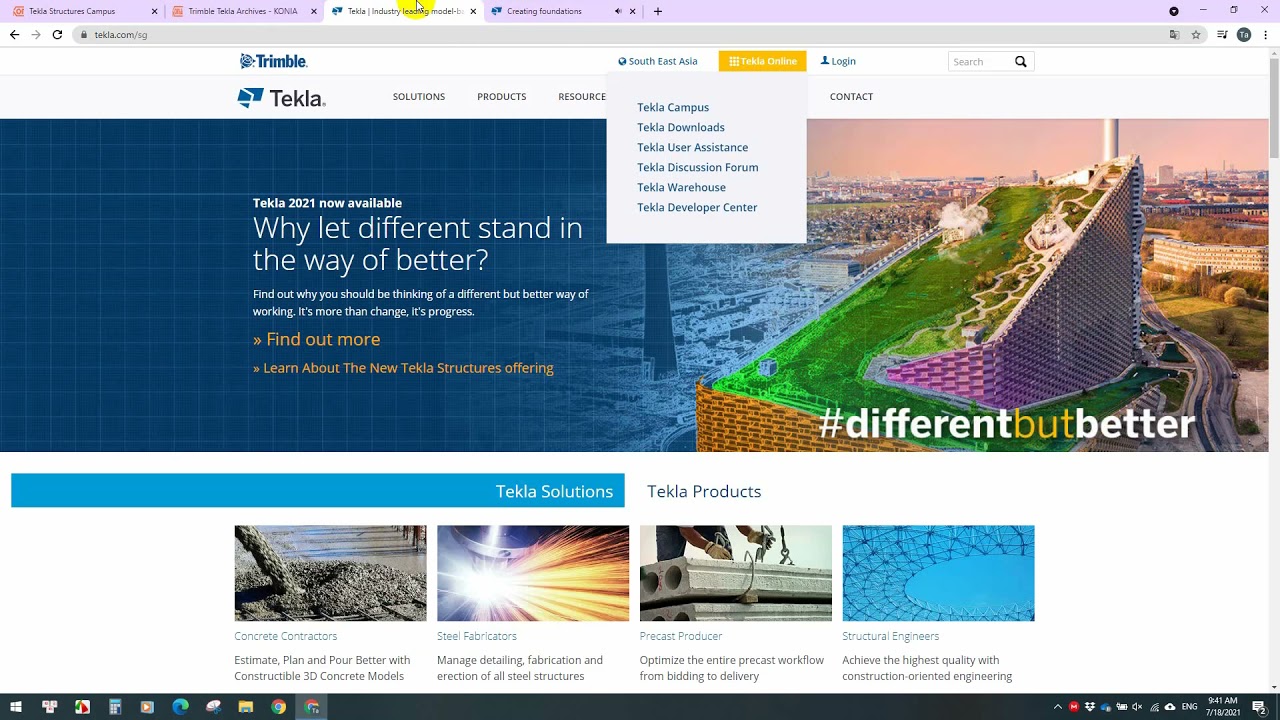Open the Steel Fabricators text link
This screenshot has width=1280, height=720.
[477, 636]
